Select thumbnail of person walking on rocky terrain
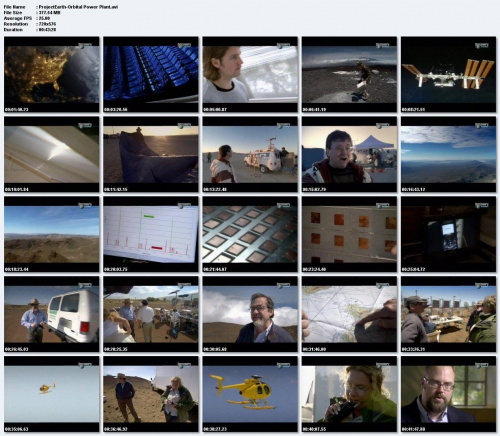500x436 pixels. pyautogui.click(x=349, y=74)
